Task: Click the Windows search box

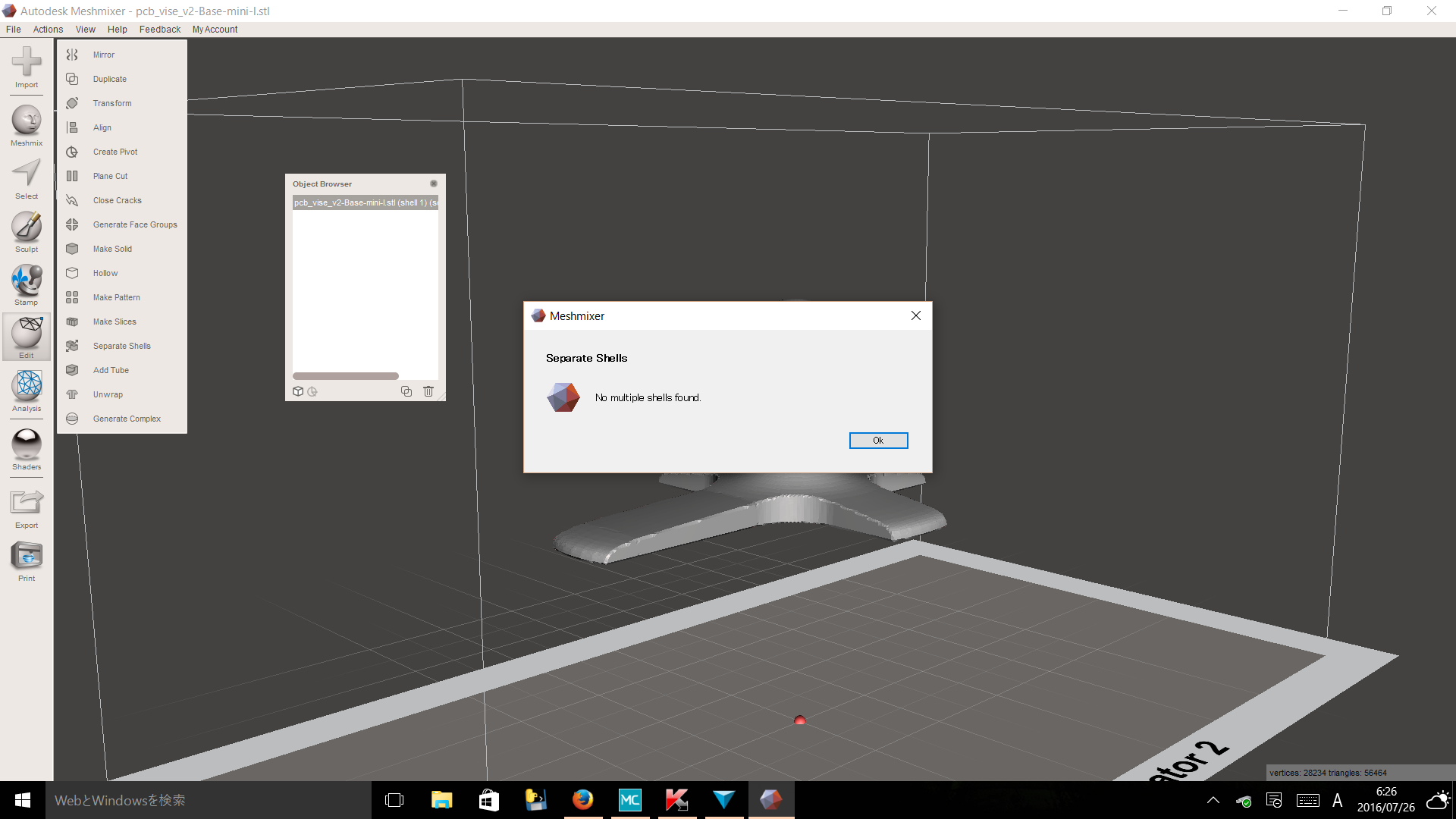Action: 209,800
